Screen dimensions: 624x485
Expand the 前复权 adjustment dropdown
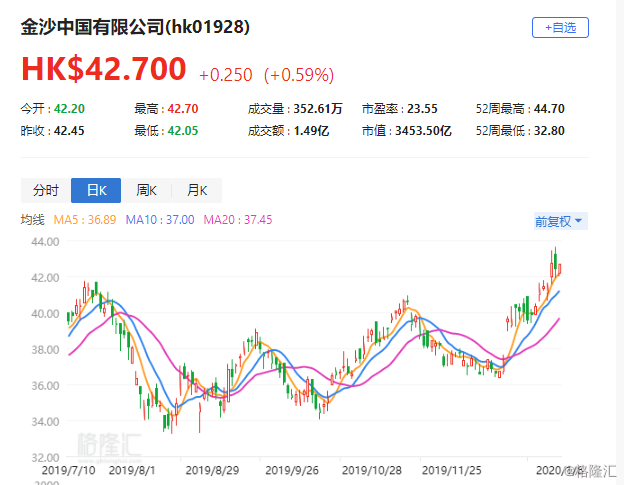pos(559,221)
